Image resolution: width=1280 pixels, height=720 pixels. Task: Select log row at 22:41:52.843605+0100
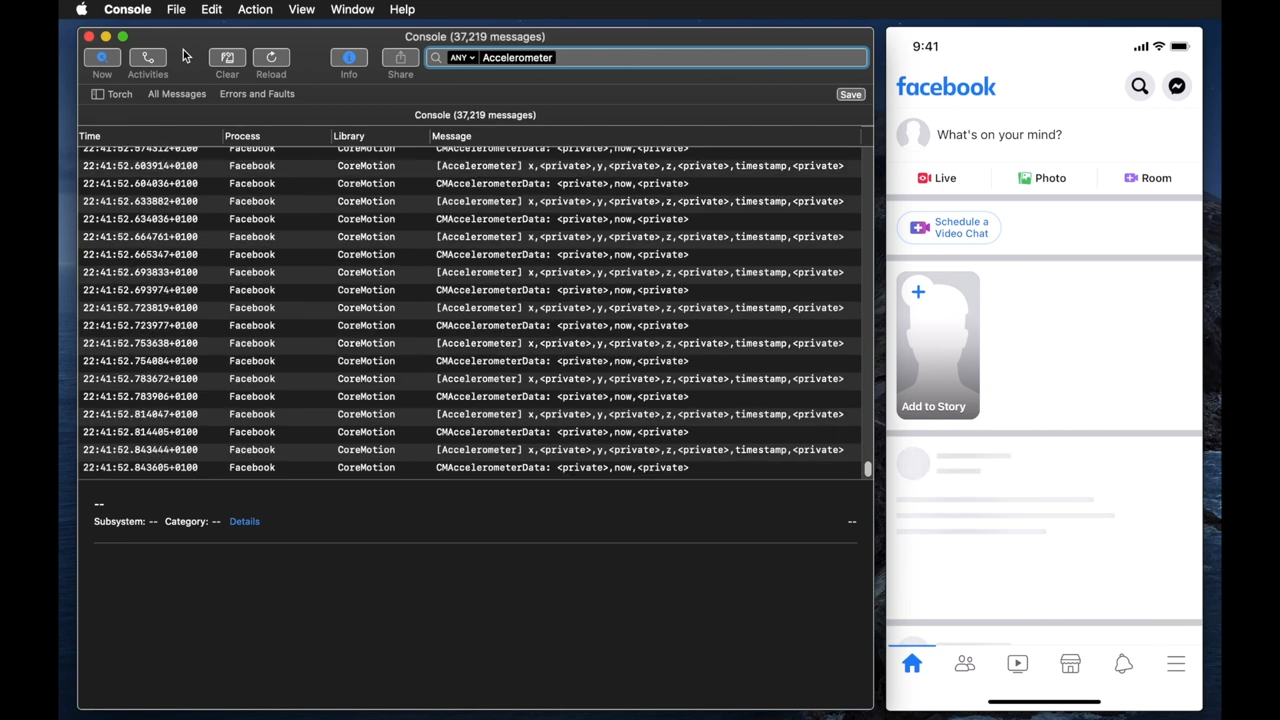[471, 468]
